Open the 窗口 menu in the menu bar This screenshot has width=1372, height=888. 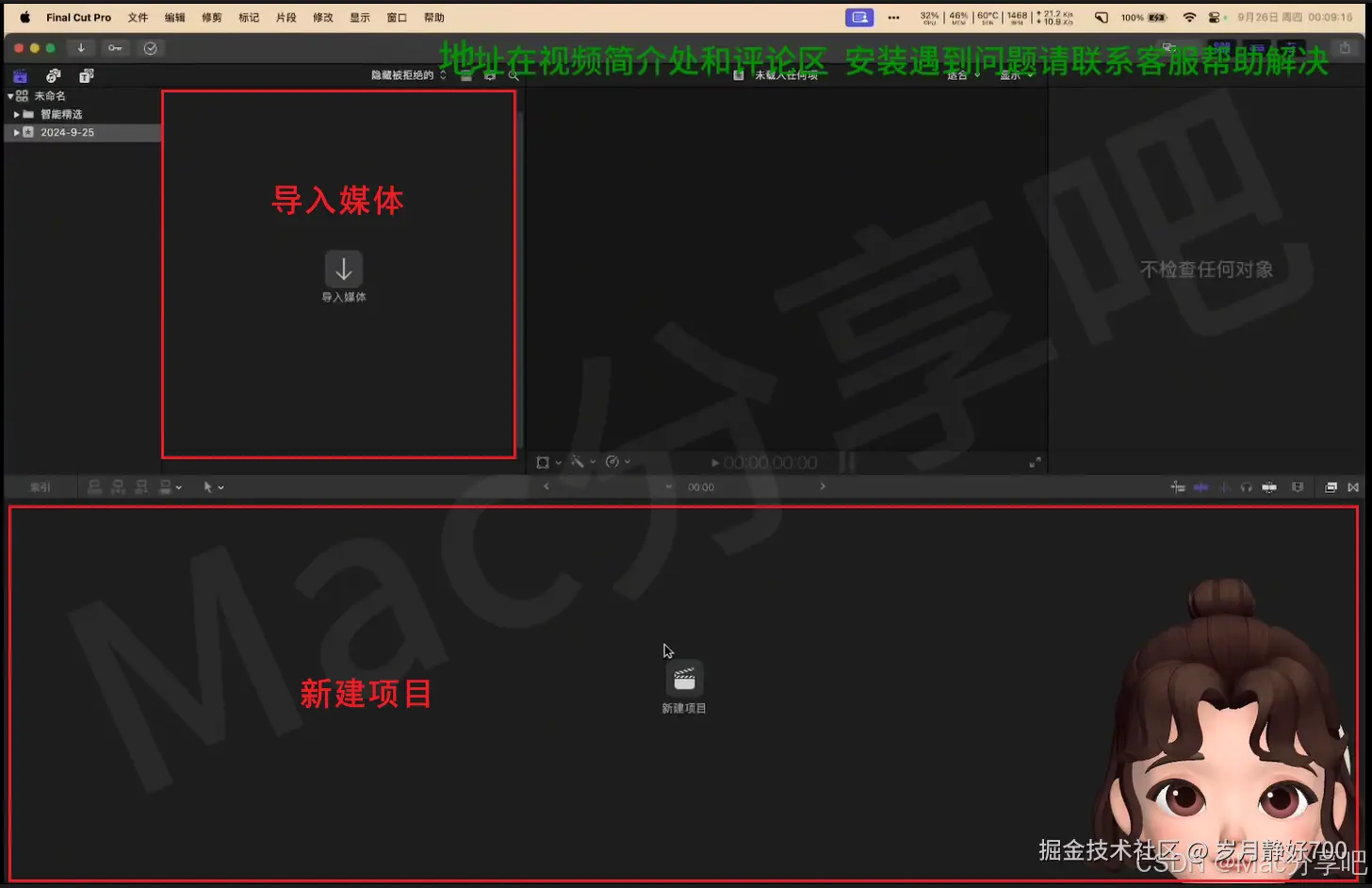coord(396,17)
